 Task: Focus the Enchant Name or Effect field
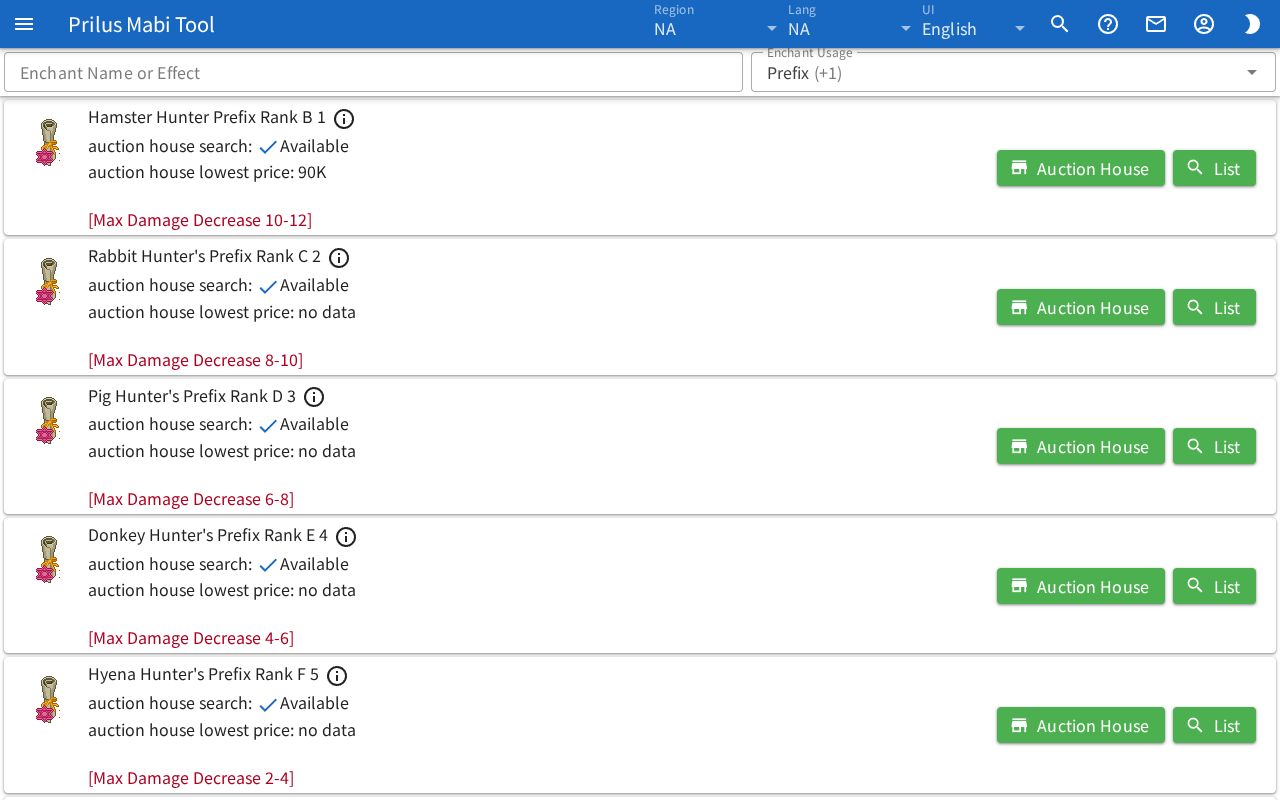pos(373,72)
